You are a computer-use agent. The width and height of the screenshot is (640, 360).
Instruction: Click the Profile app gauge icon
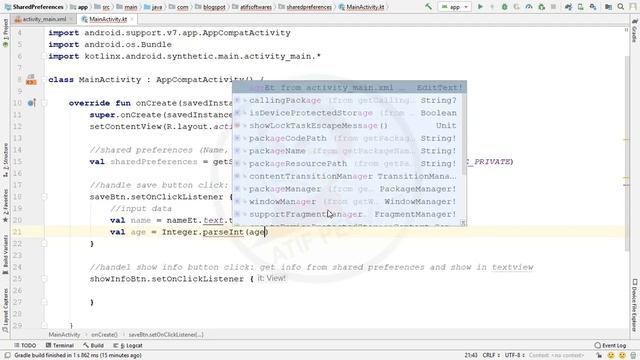(529, 7)
